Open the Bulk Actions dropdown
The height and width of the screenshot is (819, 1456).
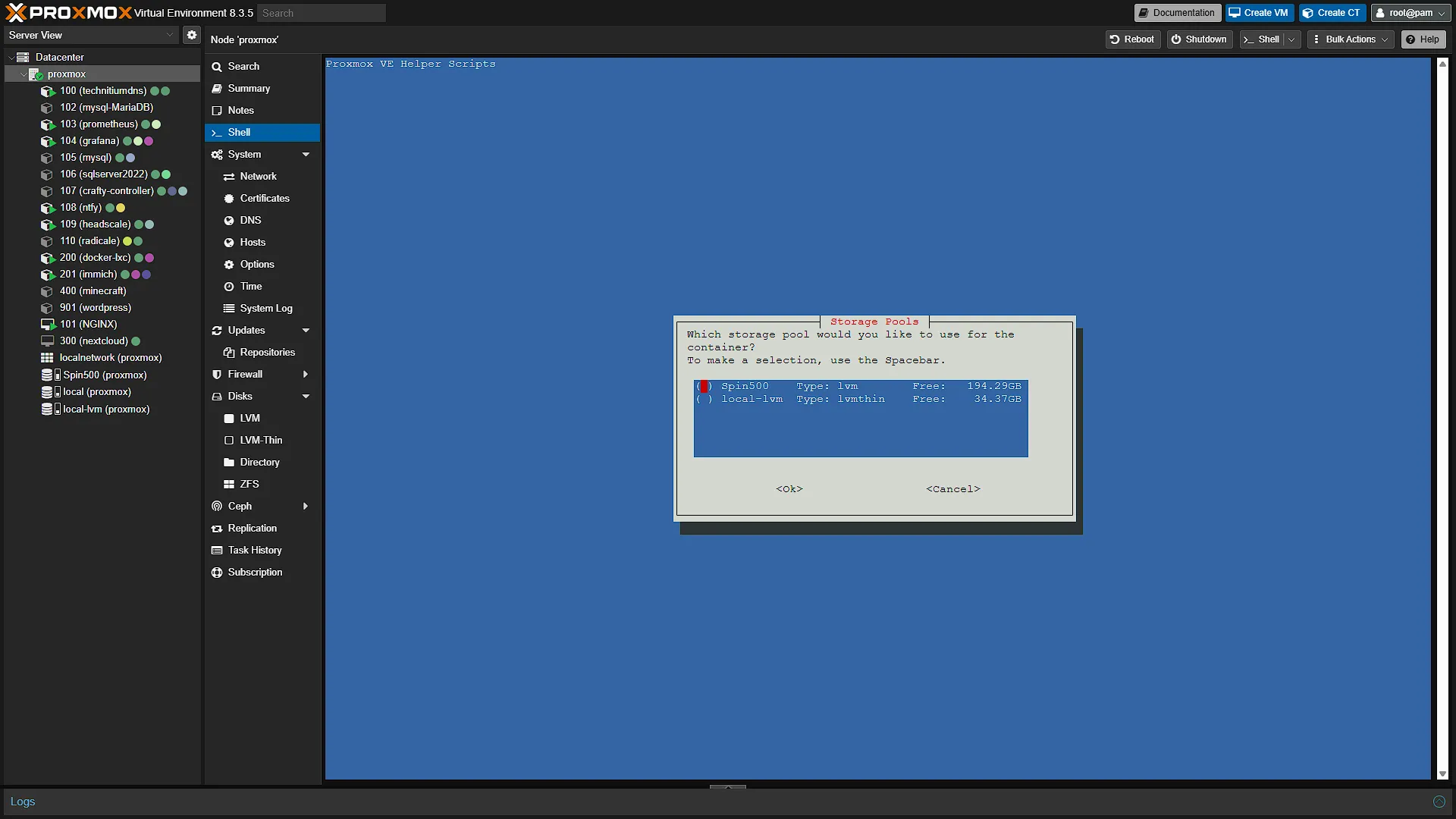[x=1351, y=39]
